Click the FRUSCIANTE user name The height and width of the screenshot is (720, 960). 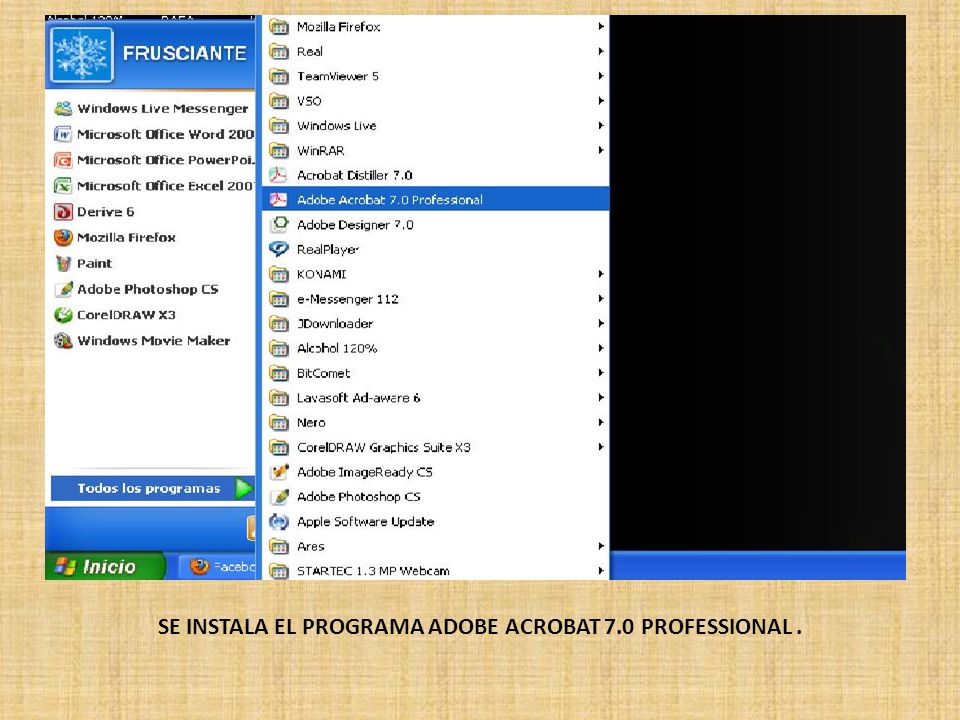coord(185,54)
